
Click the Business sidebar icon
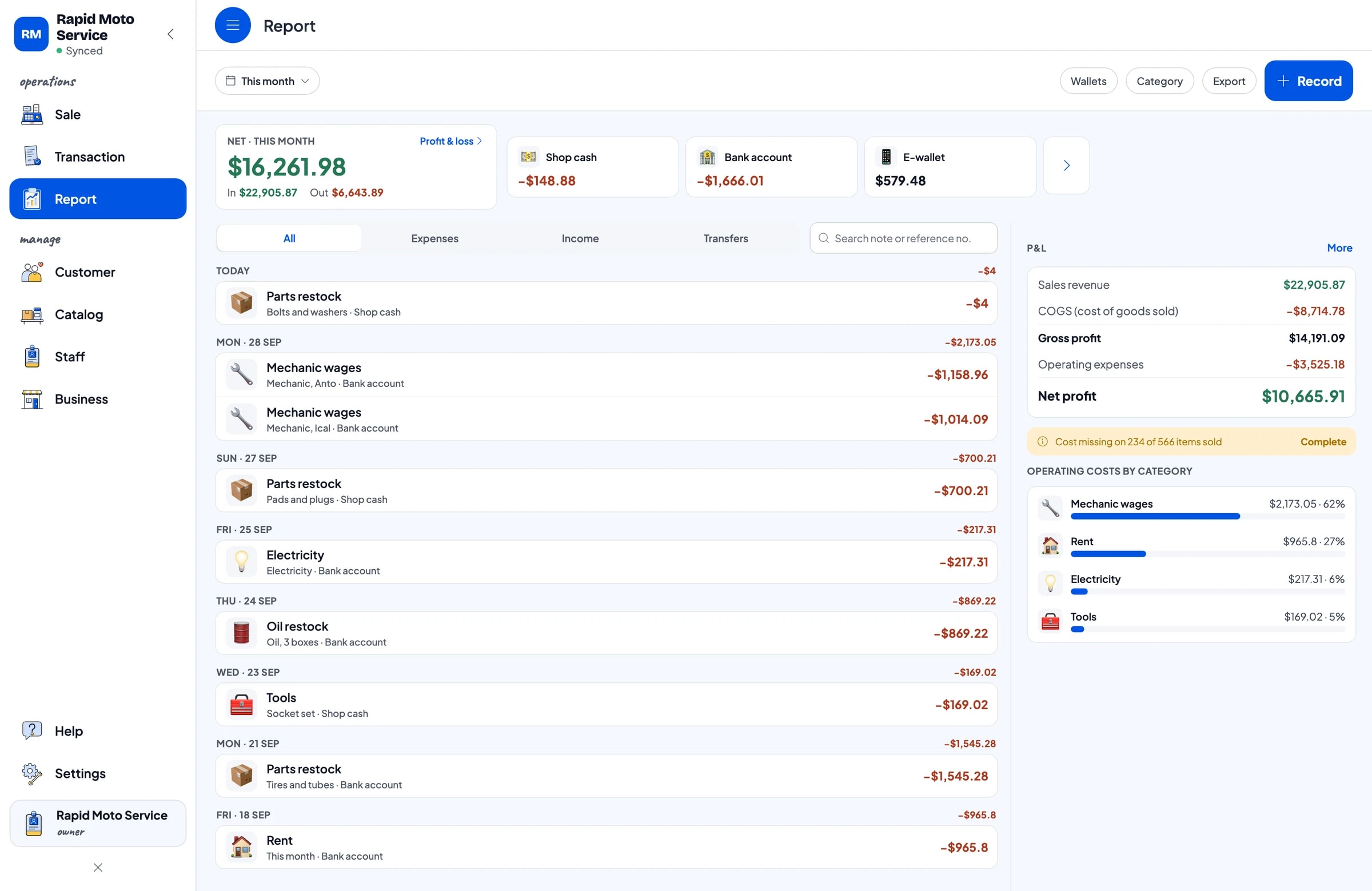pos(31,399)
